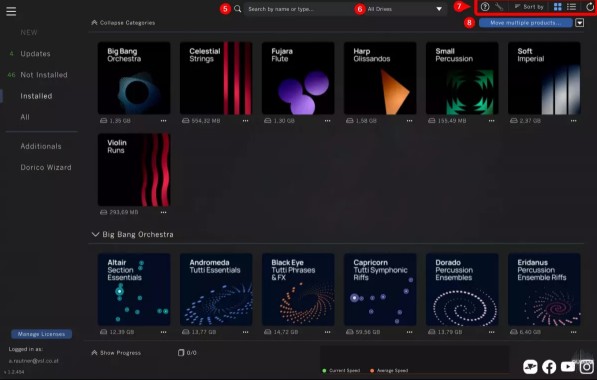
Task: Select the Violin Runs thumbnail
Action: [134, 169]
